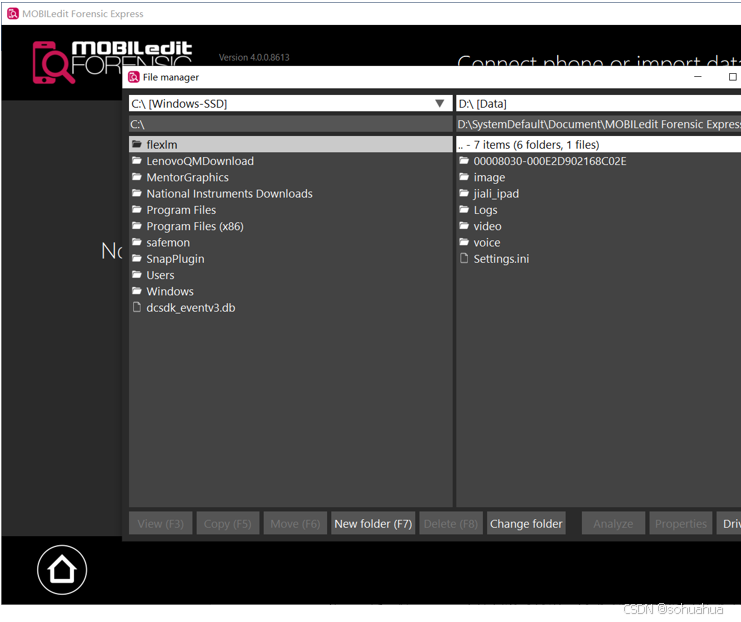Image resolution: width=741 pixels, height=622 pixels.
Task: Click the MOBILedit Forensic Express title icon
Action: pyautogui.click(x=13, y=14)
